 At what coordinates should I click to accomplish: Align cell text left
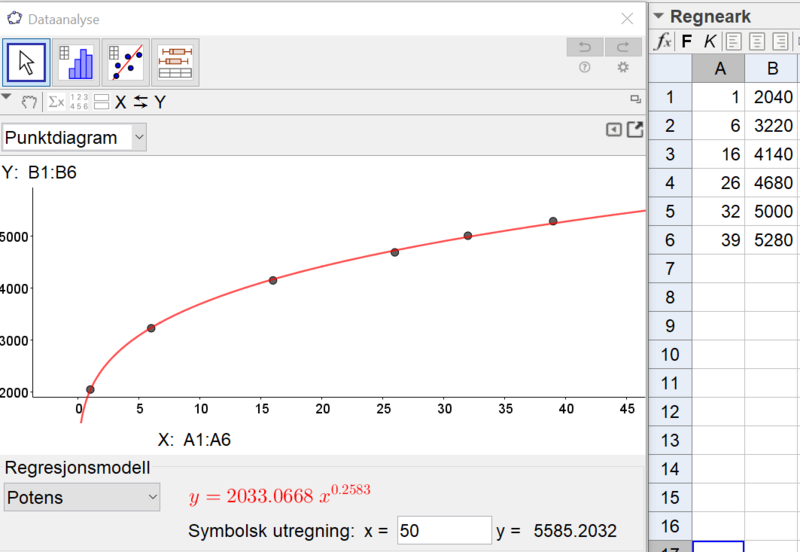point(733,41)
